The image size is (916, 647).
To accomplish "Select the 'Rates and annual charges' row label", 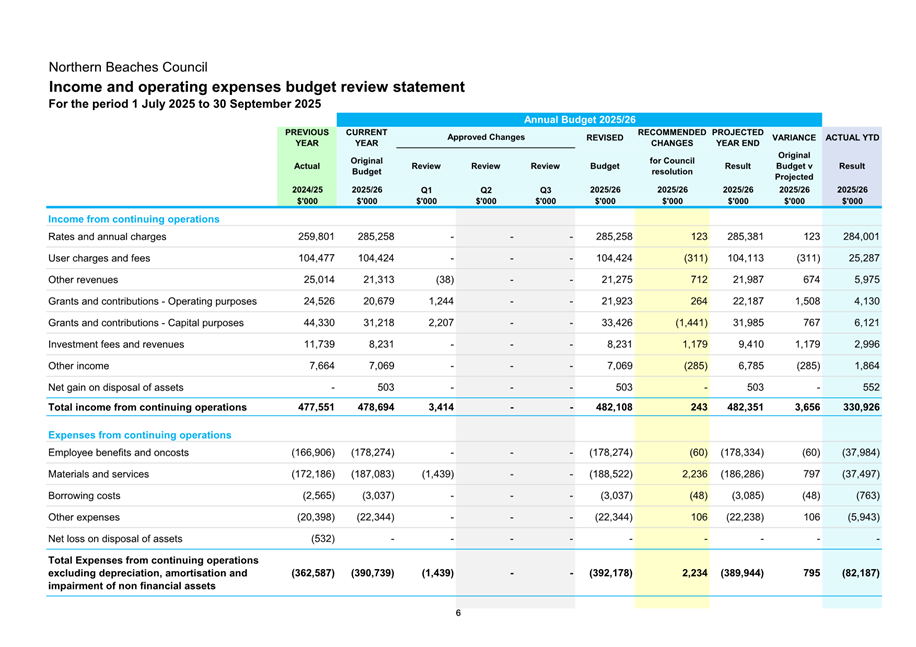I will 107,237.
